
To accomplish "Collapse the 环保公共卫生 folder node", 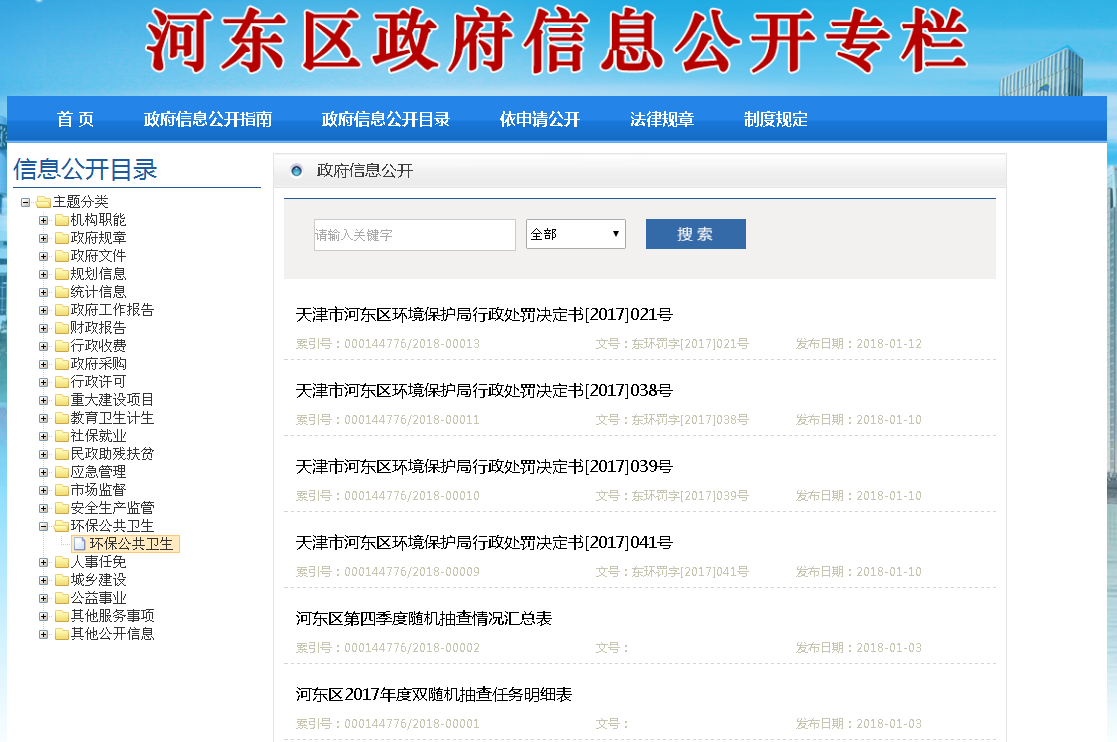I will pos(43,526).
